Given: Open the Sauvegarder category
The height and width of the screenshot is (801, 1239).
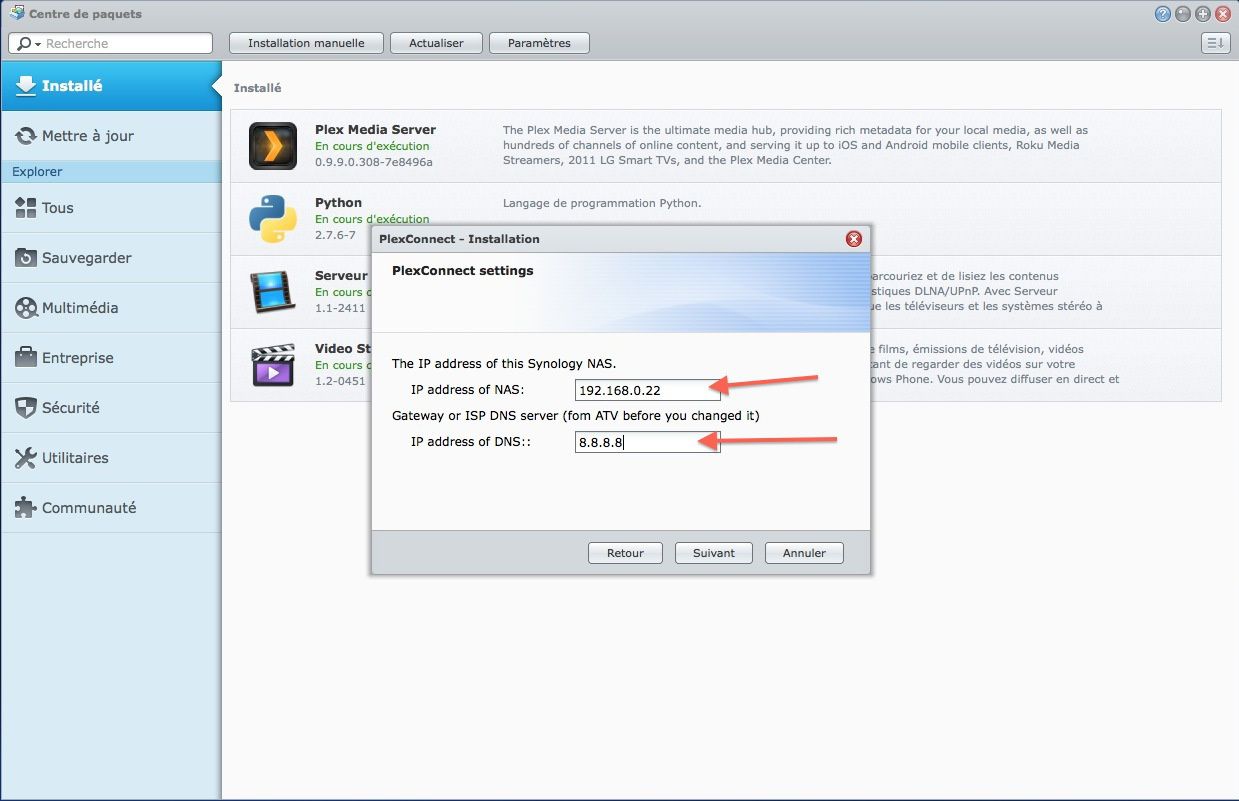Looking at the screenshot, I should [111, 258].
